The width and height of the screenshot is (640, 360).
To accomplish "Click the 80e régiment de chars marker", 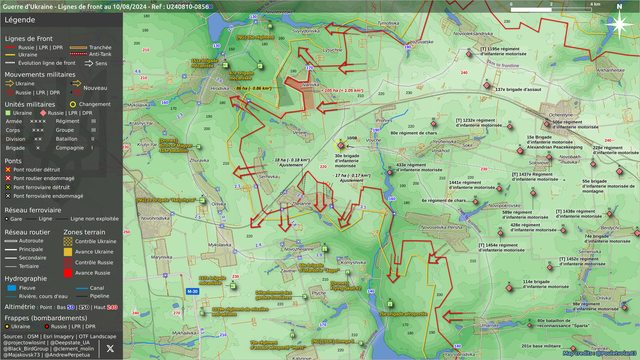I will [x=433, y=124].
